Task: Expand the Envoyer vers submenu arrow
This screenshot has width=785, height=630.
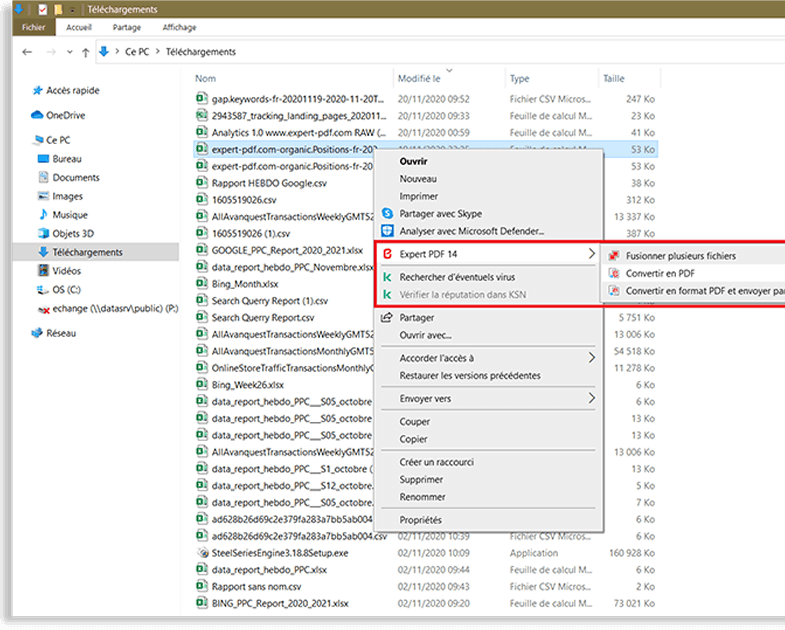Action: [592, 398]
